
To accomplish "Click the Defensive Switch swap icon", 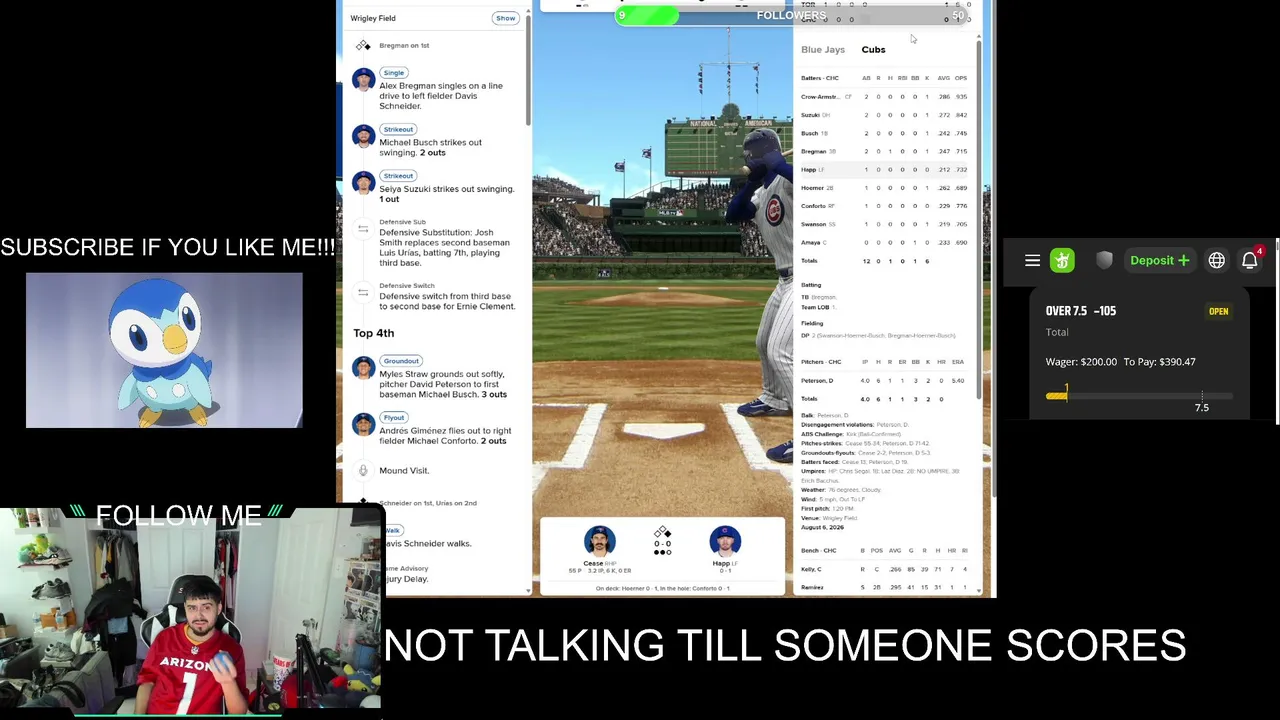I will (363, 292).
